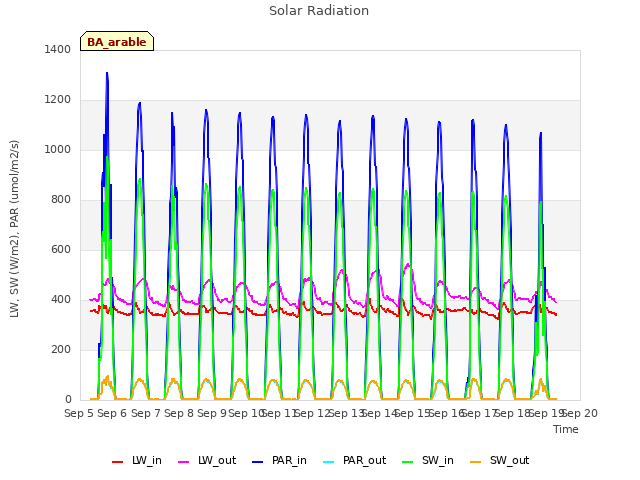The height and width of the screenshot is (480, 640).
Task: Click the 1400 y-axis tick label
Action: pos(58,50)
